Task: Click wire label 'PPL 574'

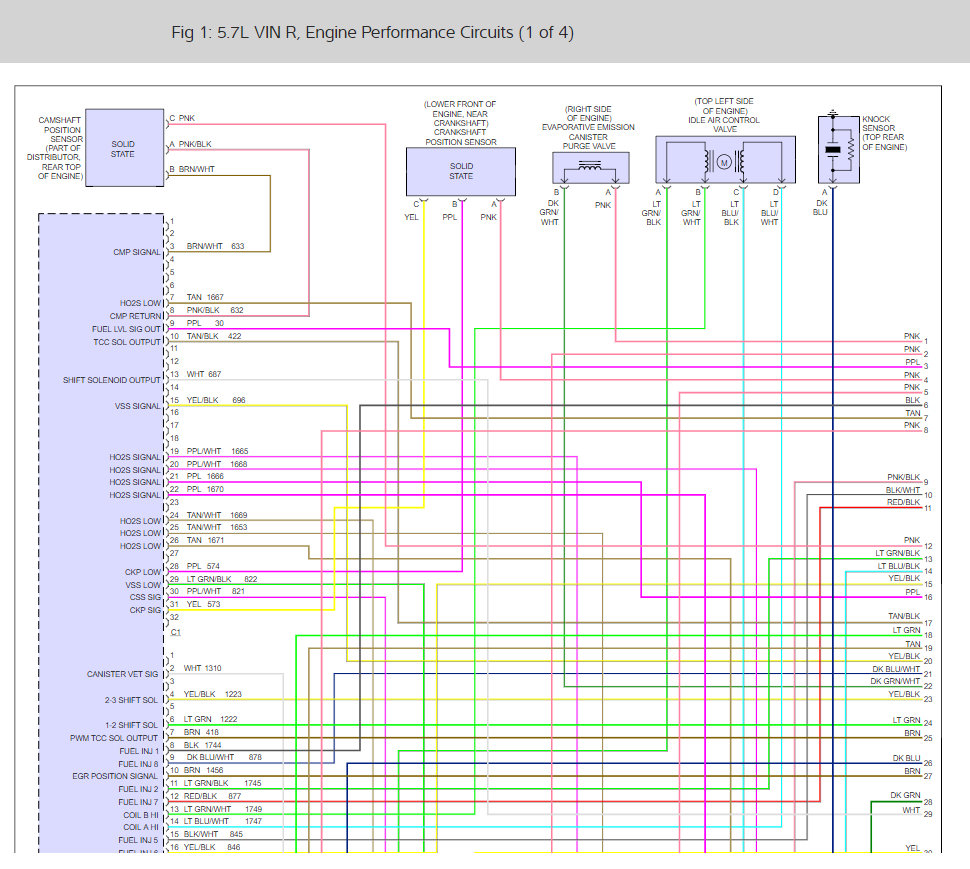Action: pyautogui.click(x=203, y=567)
